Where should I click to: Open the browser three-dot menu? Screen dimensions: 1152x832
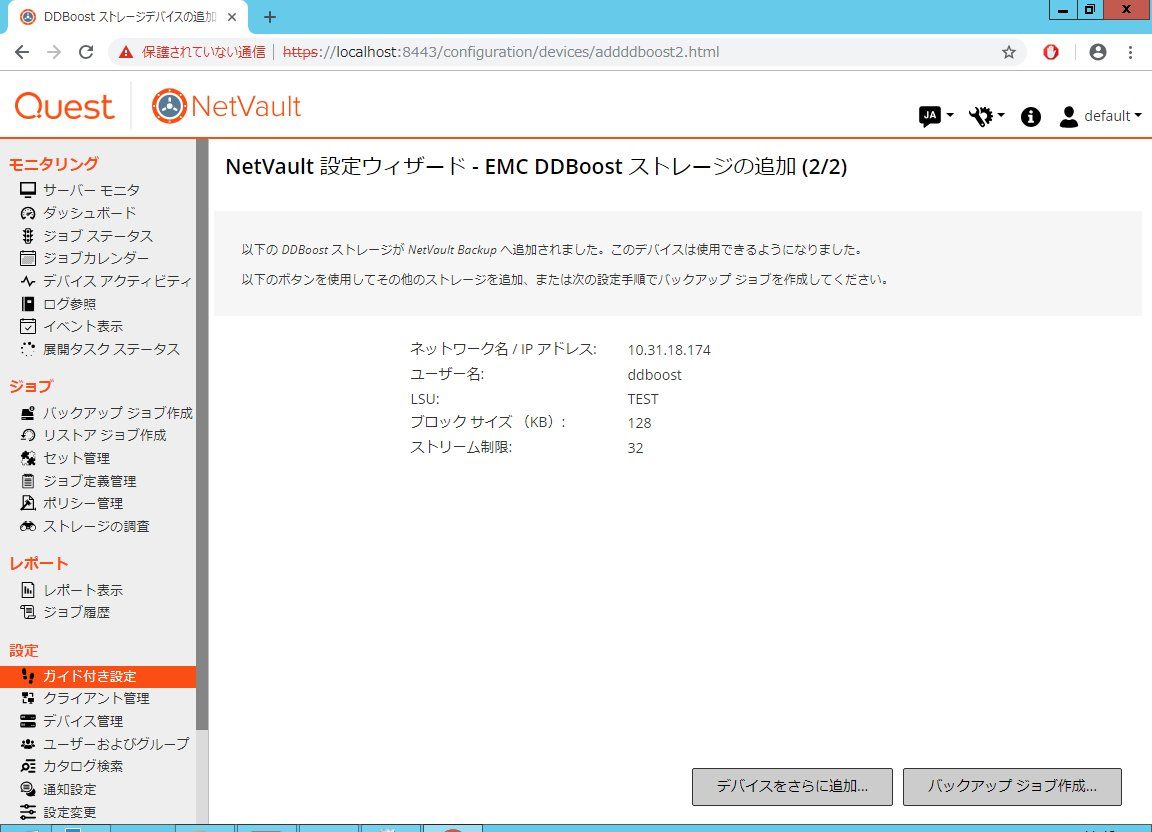click(1130, 52)
